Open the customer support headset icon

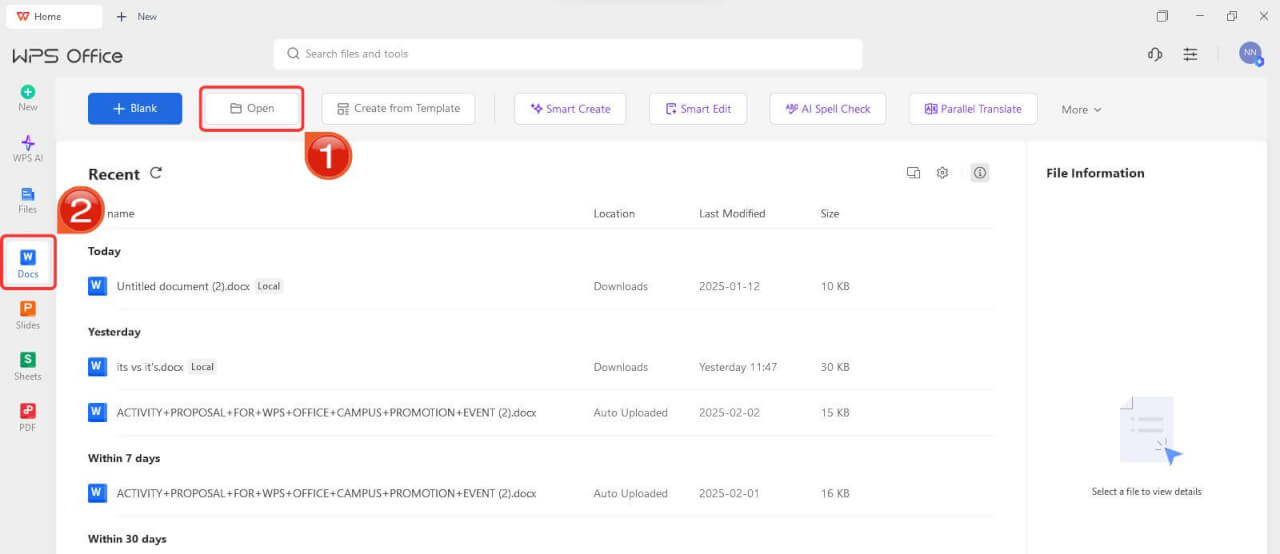1155,54
